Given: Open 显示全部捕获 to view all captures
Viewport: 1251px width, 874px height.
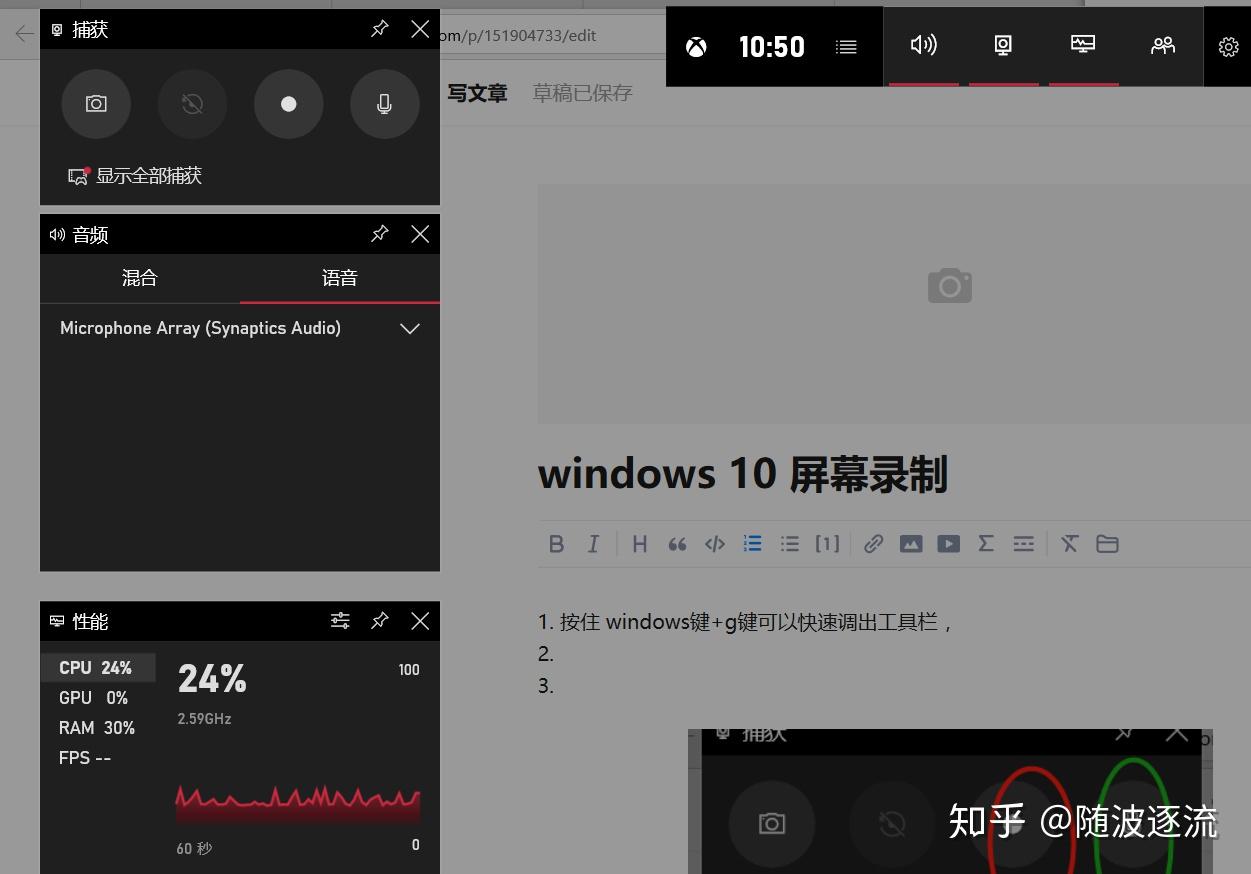Looking at the screenshot, I should tap(148, 175).
